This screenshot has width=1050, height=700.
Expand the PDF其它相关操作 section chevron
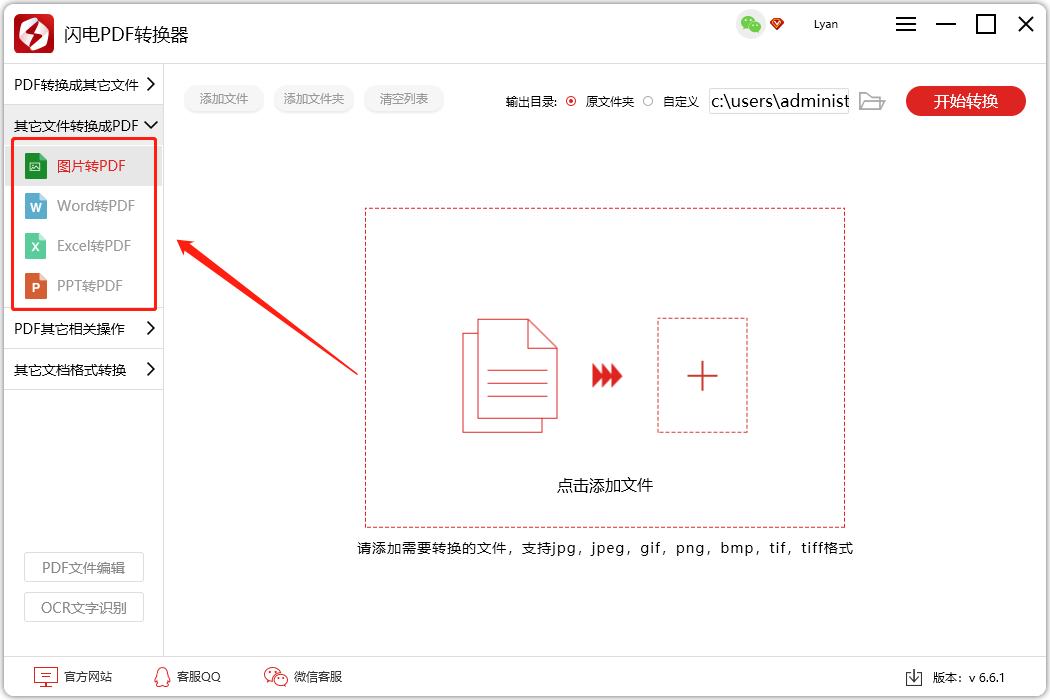pos(151,328)
